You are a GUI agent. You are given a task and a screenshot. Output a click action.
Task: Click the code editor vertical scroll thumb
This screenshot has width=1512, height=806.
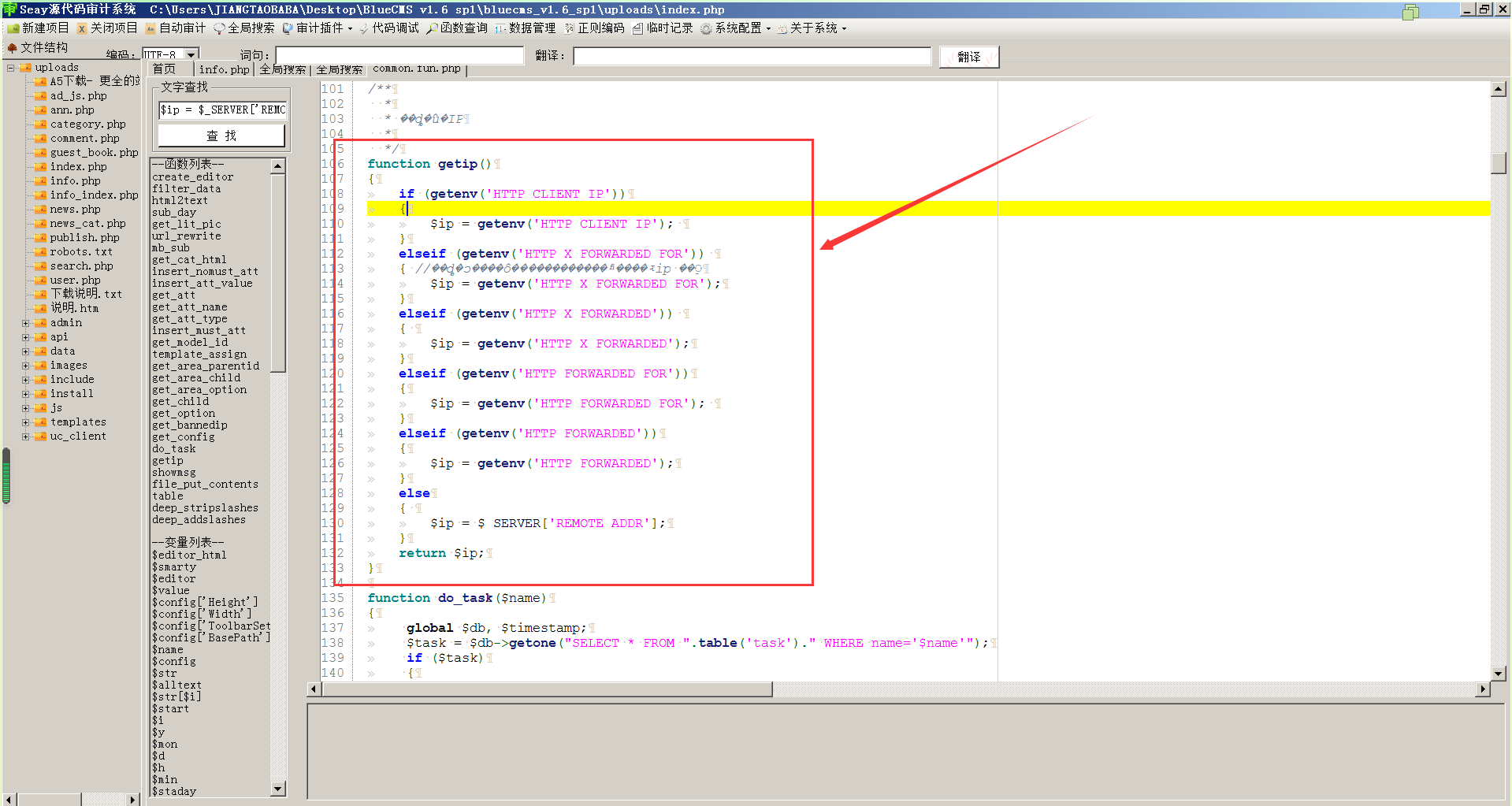(1499, 163)
